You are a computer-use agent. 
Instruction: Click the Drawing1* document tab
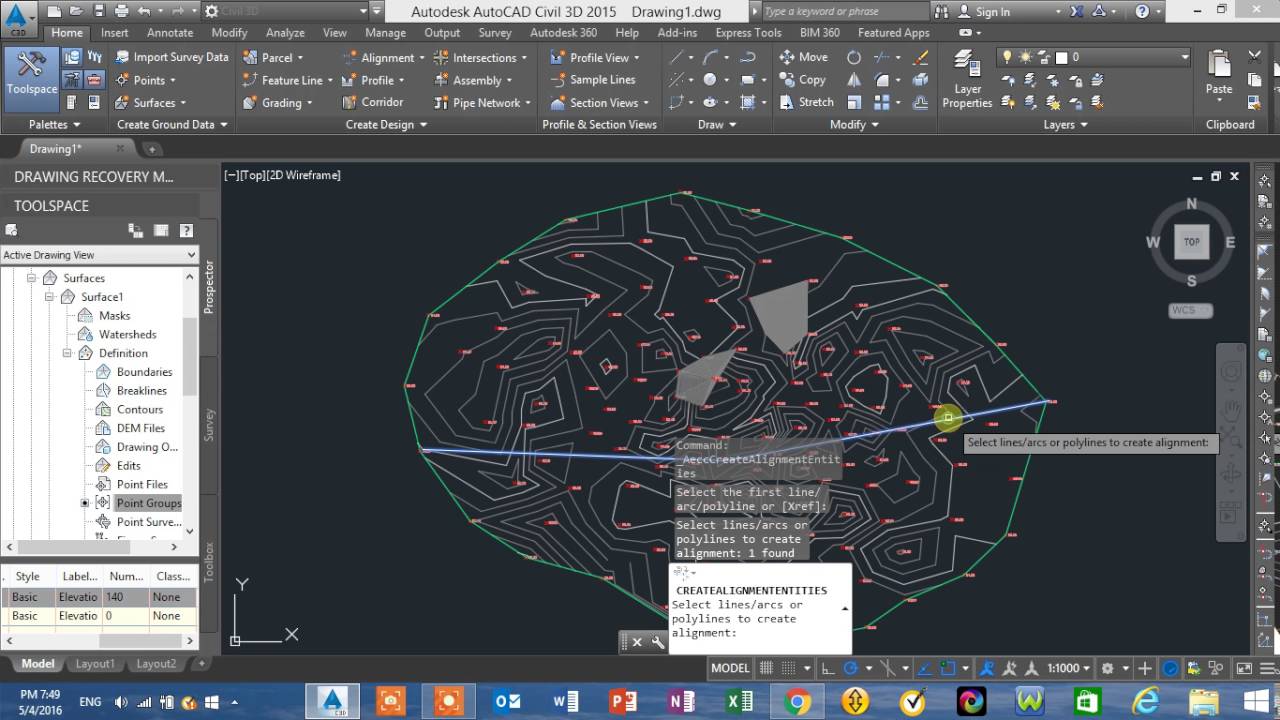pos(56,148)
